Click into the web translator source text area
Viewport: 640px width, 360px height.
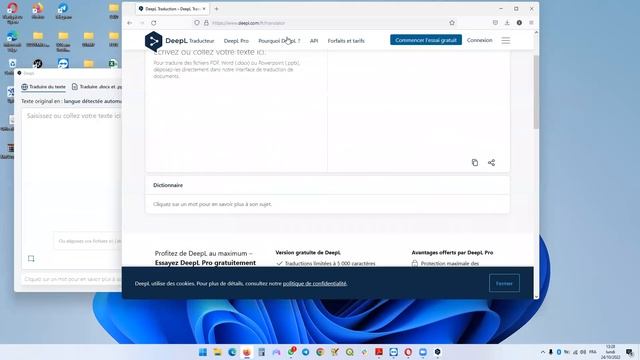236,110
